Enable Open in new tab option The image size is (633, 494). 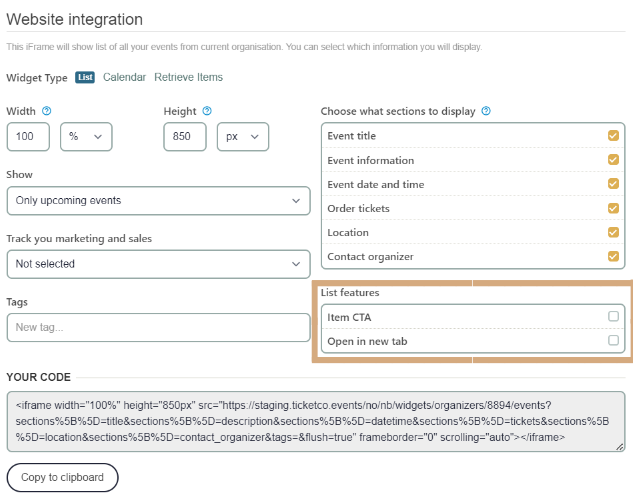[x=613, y=341]
